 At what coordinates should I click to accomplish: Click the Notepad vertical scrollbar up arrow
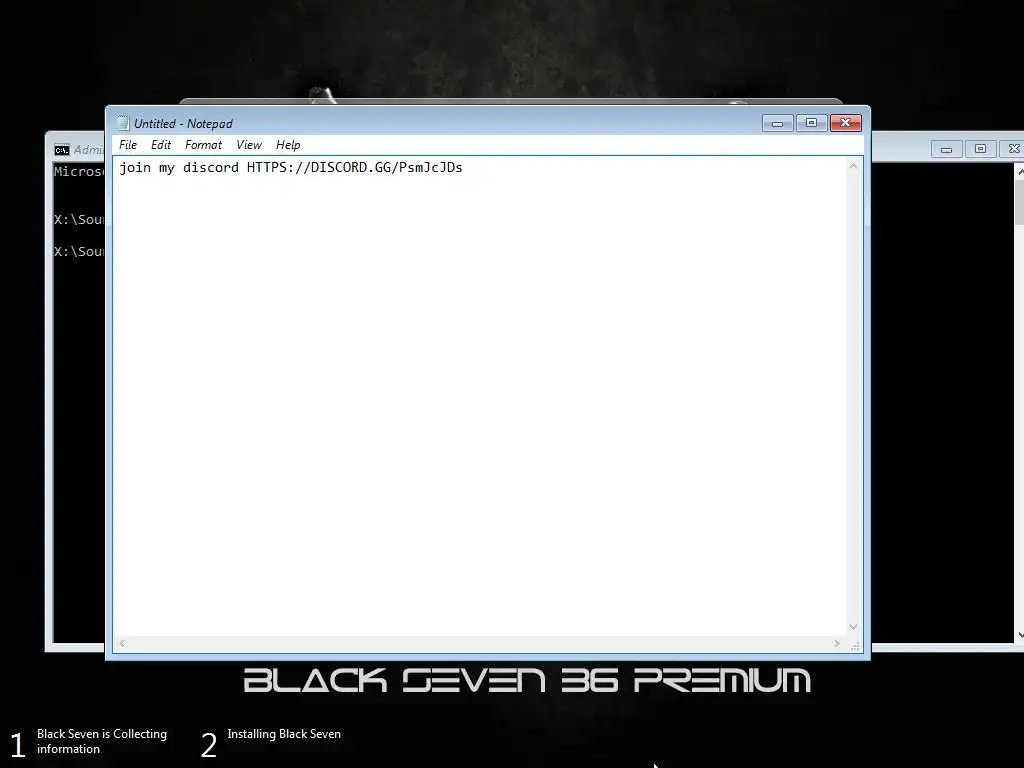click(x=853, y=167)
